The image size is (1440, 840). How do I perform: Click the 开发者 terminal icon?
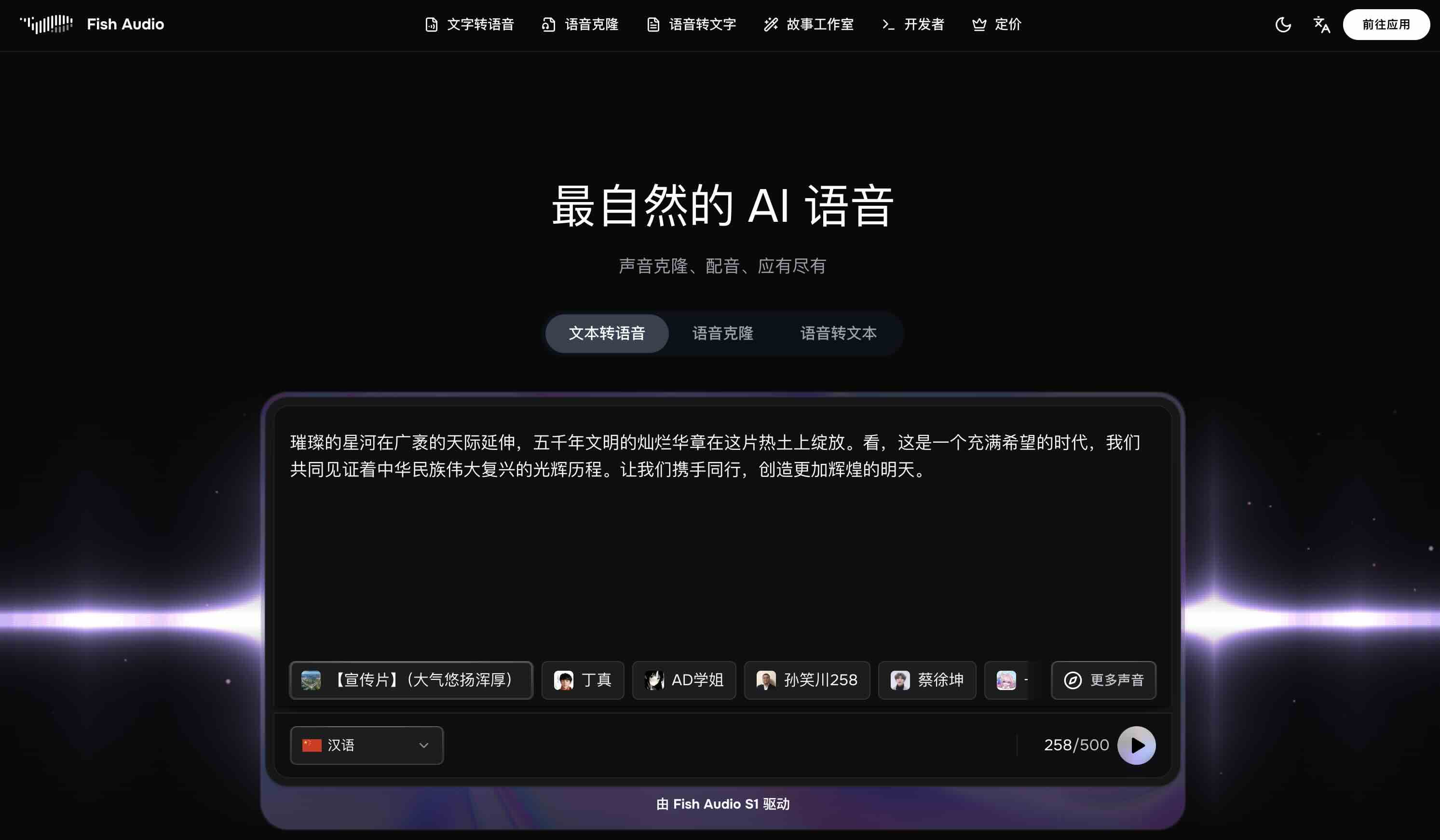[x=888, y=25]
